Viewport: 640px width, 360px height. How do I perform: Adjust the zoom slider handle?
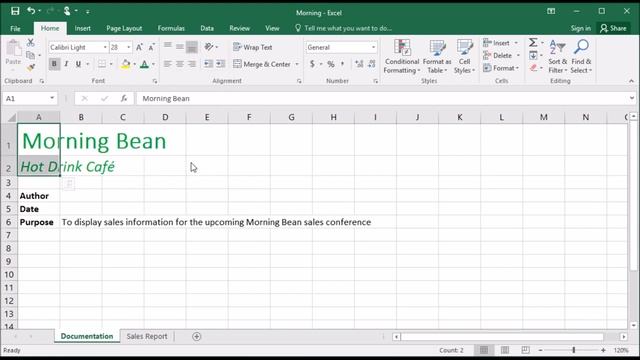[x=573, y=350]
